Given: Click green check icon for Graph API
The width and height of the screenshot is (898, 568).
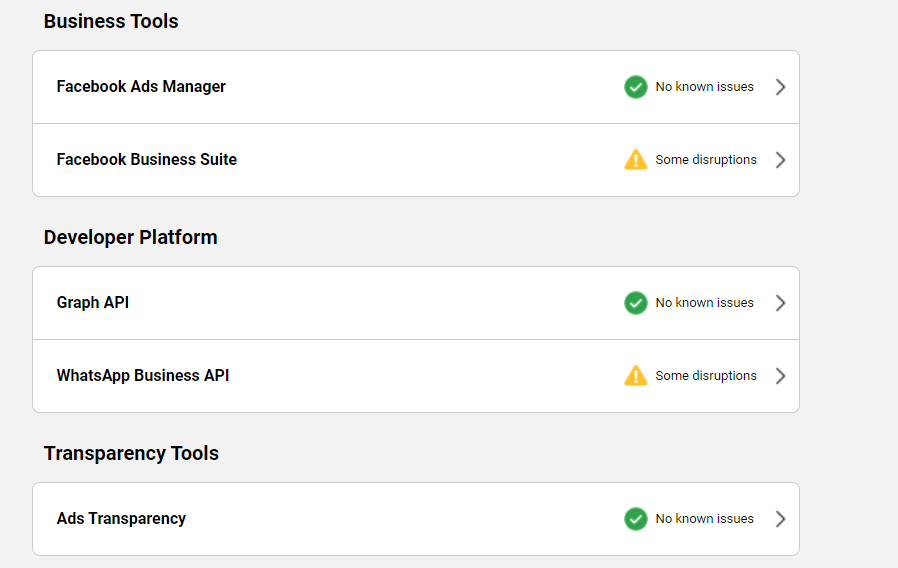Looking at the screenshot, I should coord(636,303).
